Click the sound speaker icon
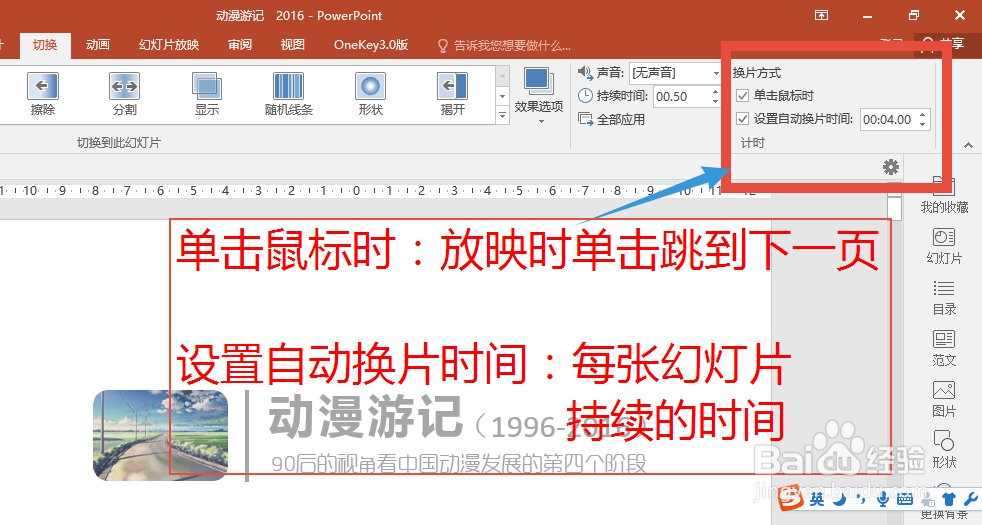Viewport: 982px width, 525px height. pos(585,73)
